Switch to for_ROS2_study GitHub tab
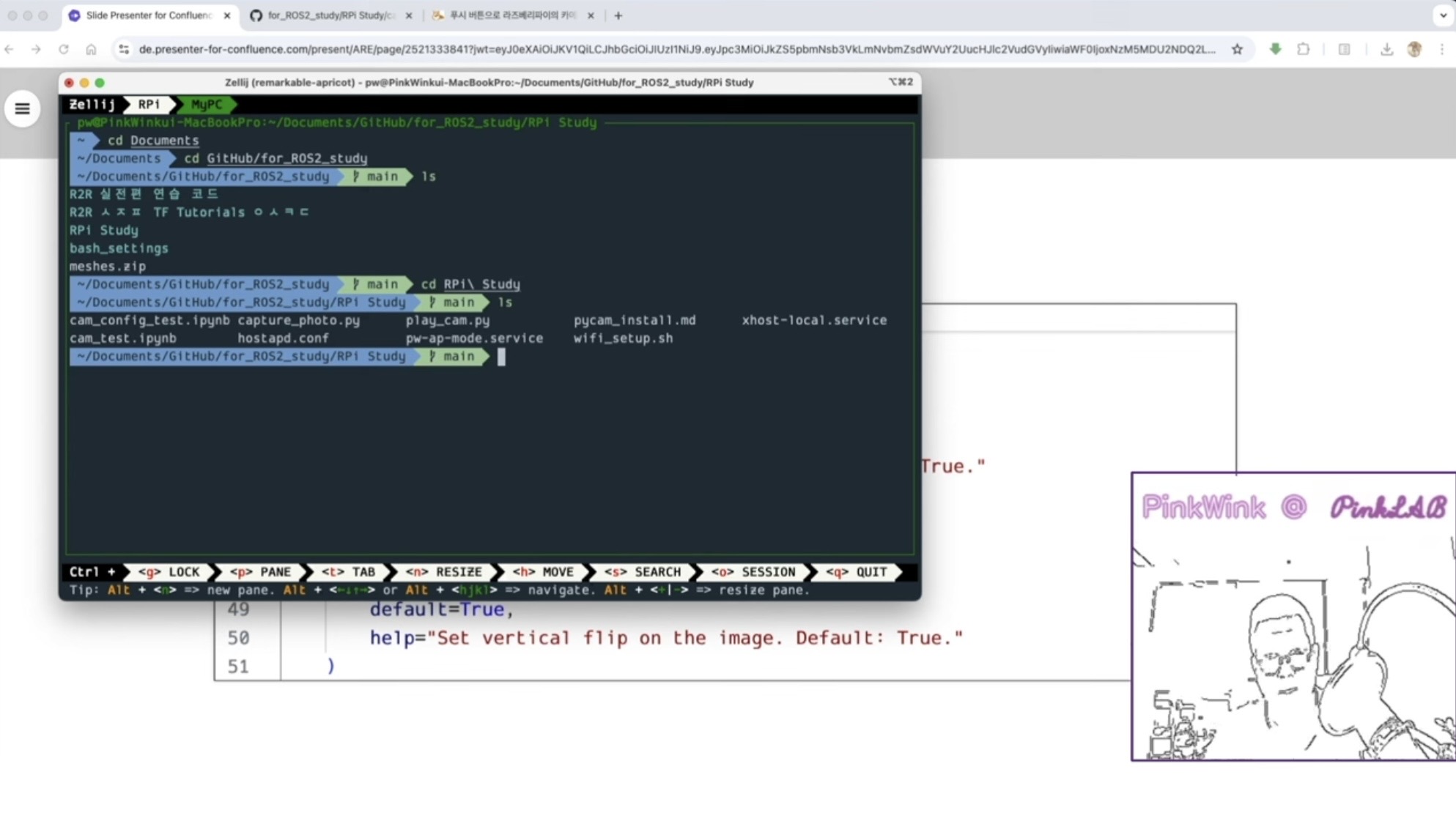Screen dimensions: 1456x824 point(330,15)
